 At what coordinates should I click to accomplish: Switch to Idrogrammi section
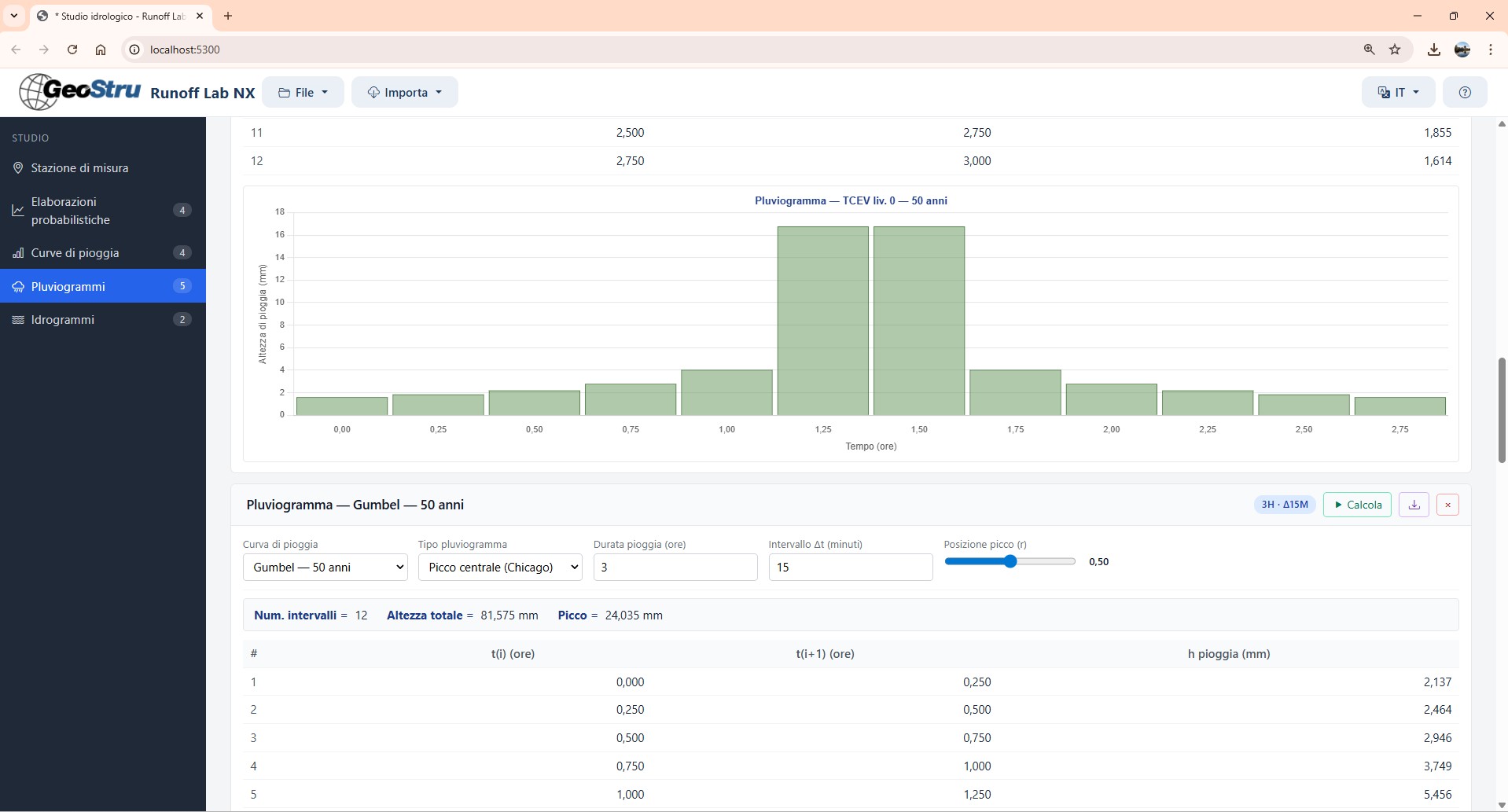pos(63,320)
